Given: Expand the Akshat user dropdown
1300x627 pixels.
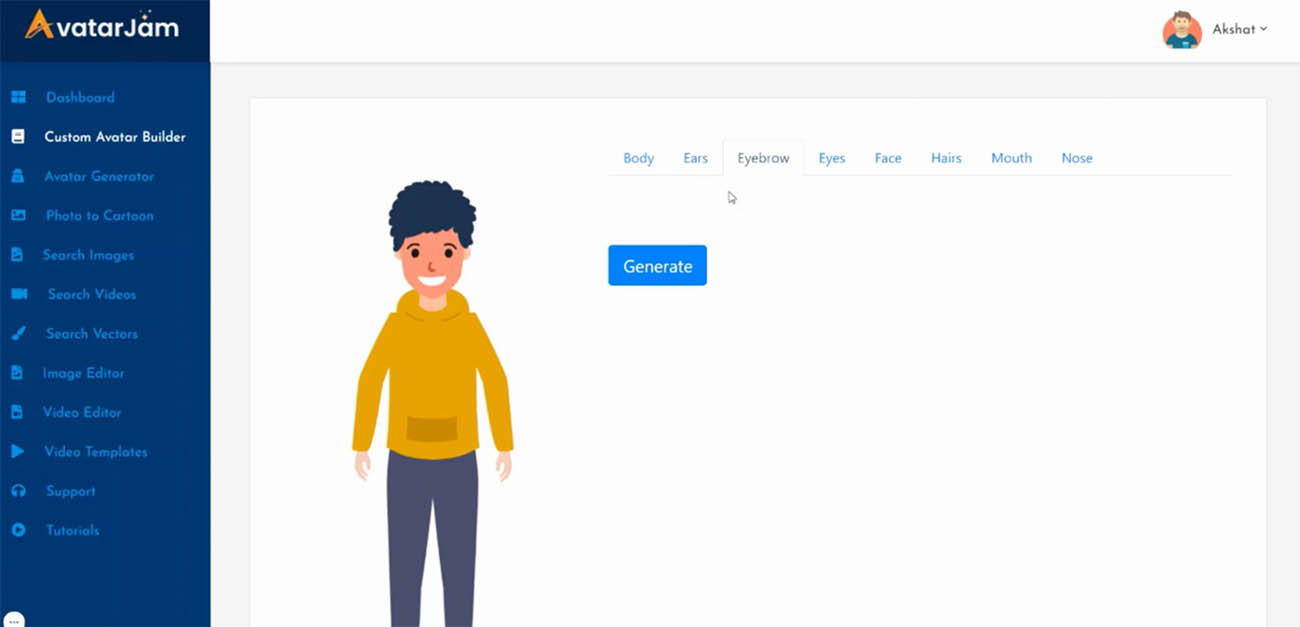Looking at the screenshot, I should click(1240, 29).
